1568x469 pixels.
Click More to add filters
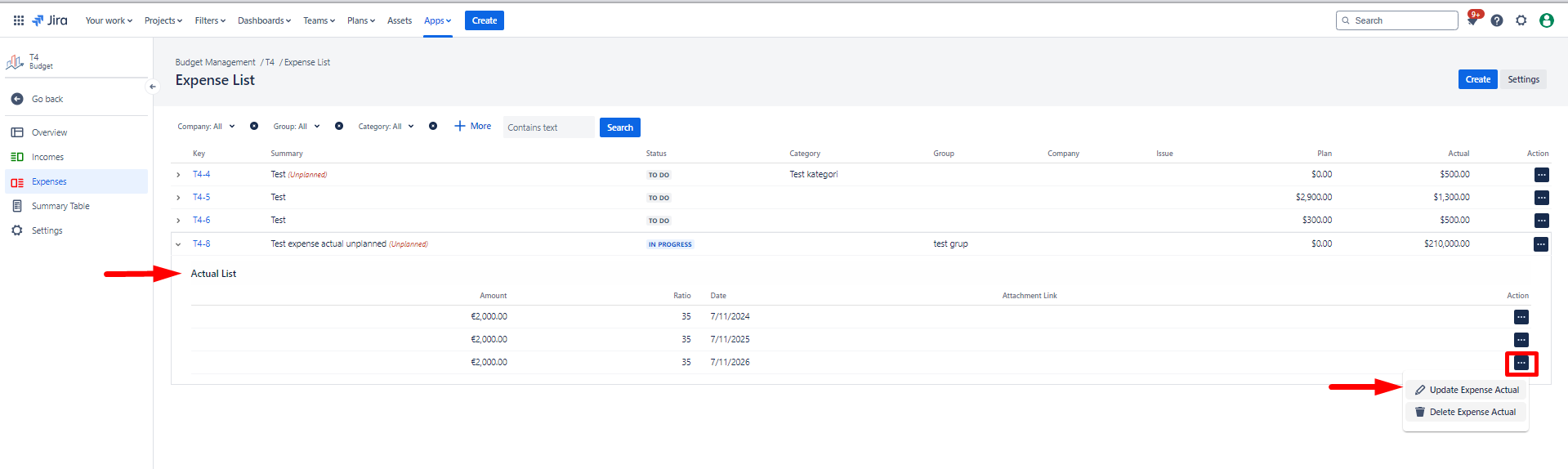(473, 126)
